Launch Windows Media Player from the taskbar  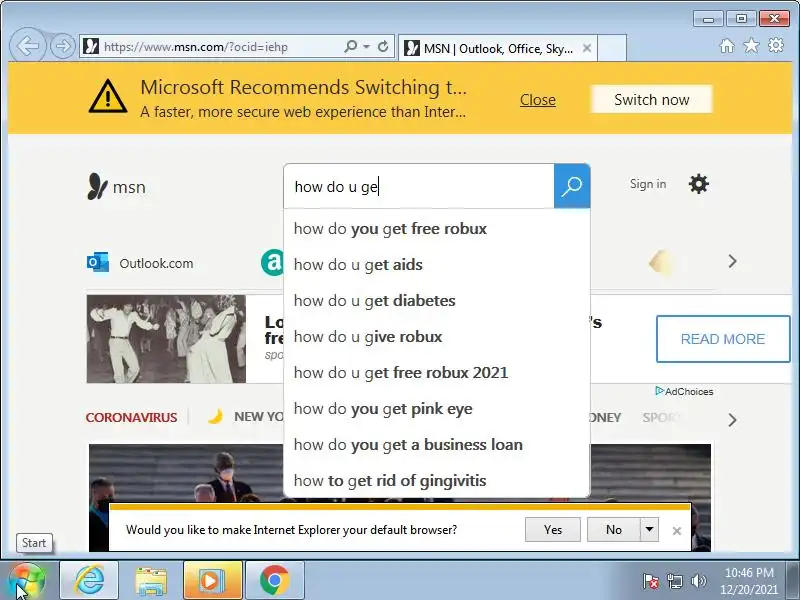coord(213,580)
